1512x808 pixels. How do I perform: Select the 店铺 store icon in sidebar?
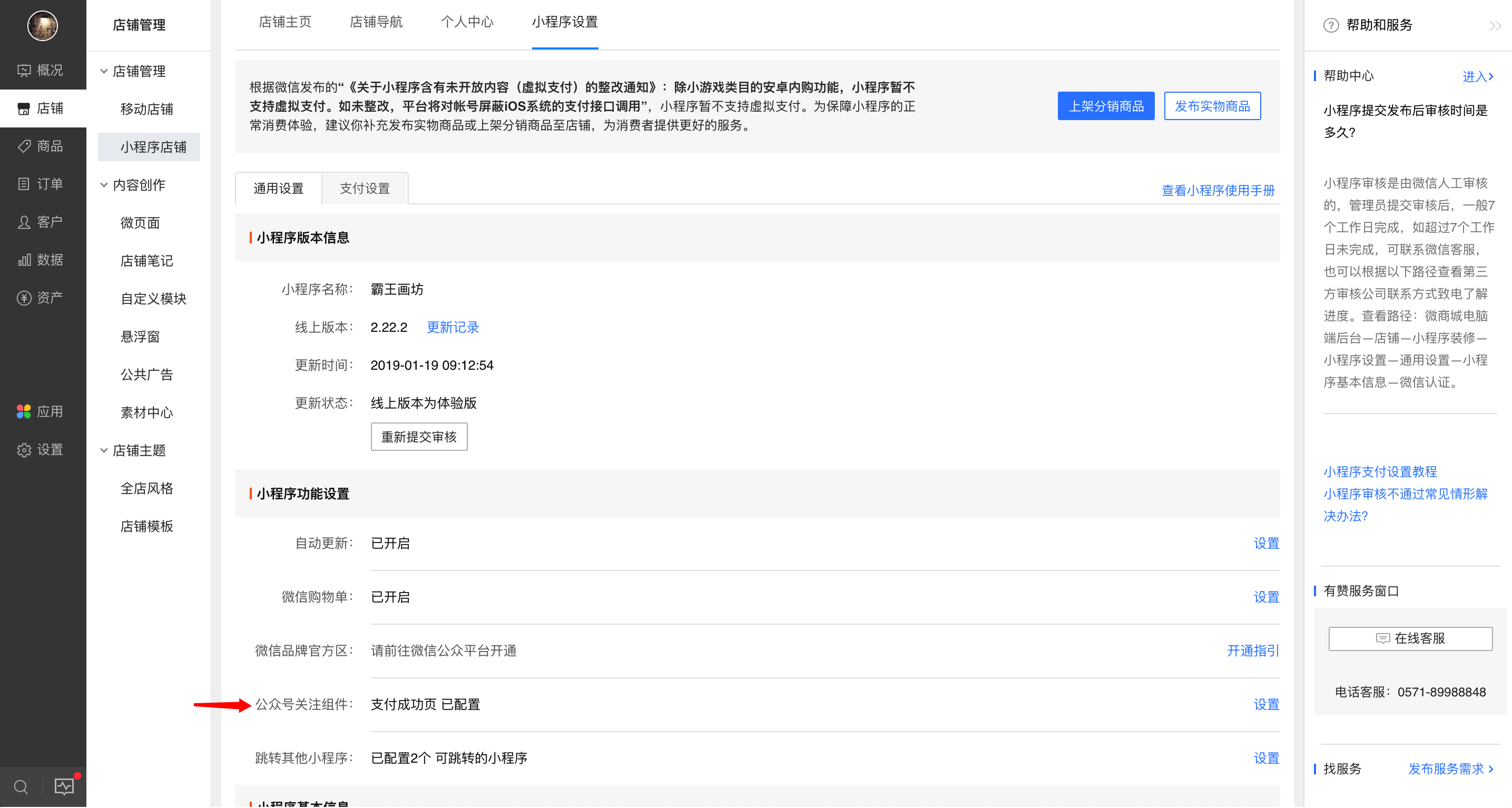(x=24, y=109)
